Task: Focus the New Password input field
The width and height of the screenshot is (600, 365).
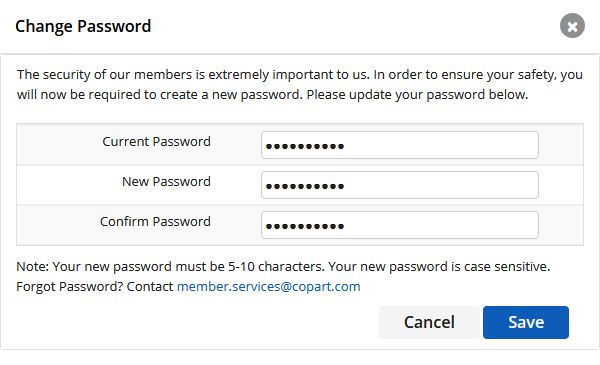Action: click(x=399, y=185)
